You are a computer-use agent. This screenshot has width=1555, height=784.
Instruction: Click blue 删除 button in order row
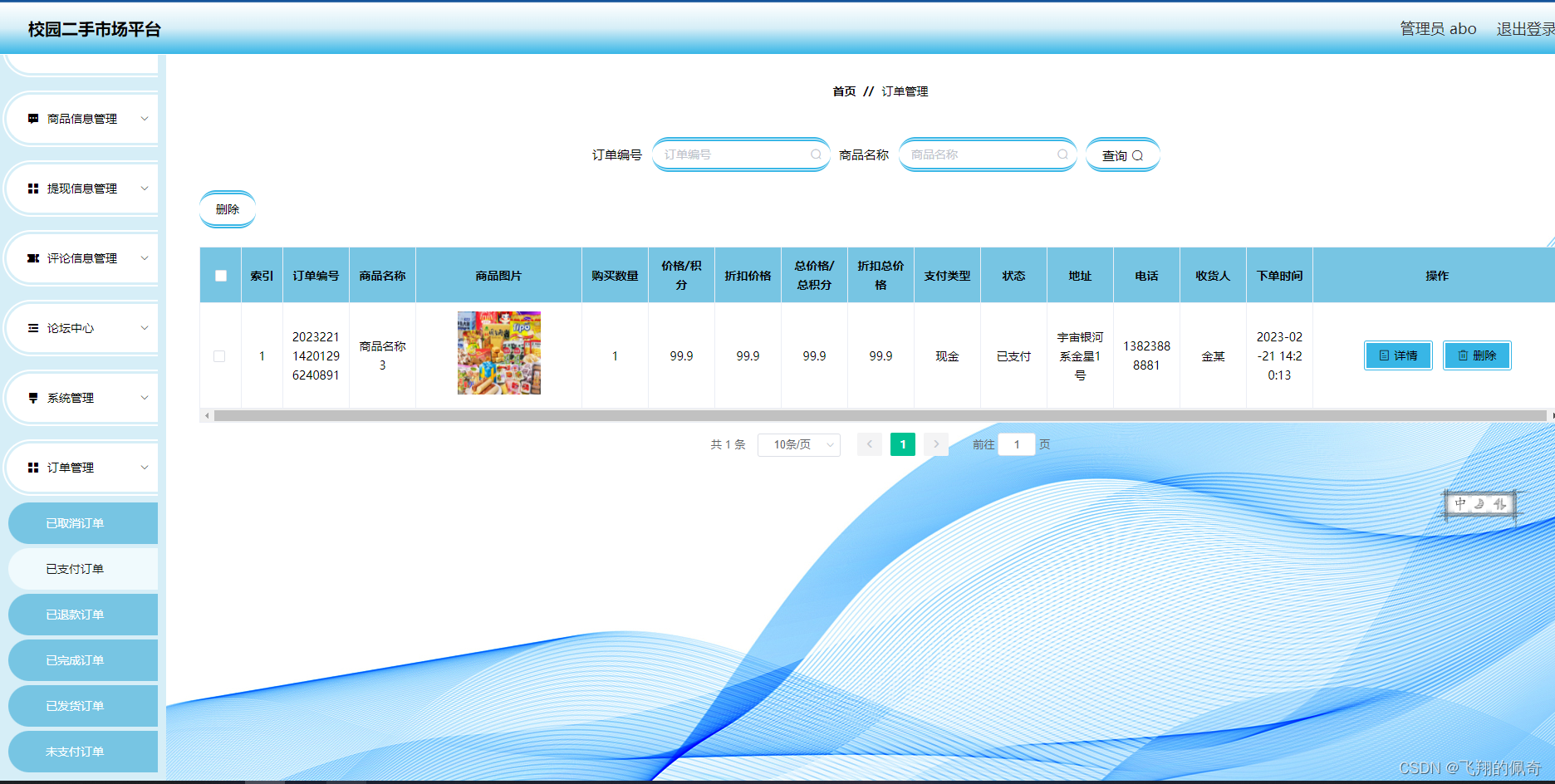(x=1477, y=355)
